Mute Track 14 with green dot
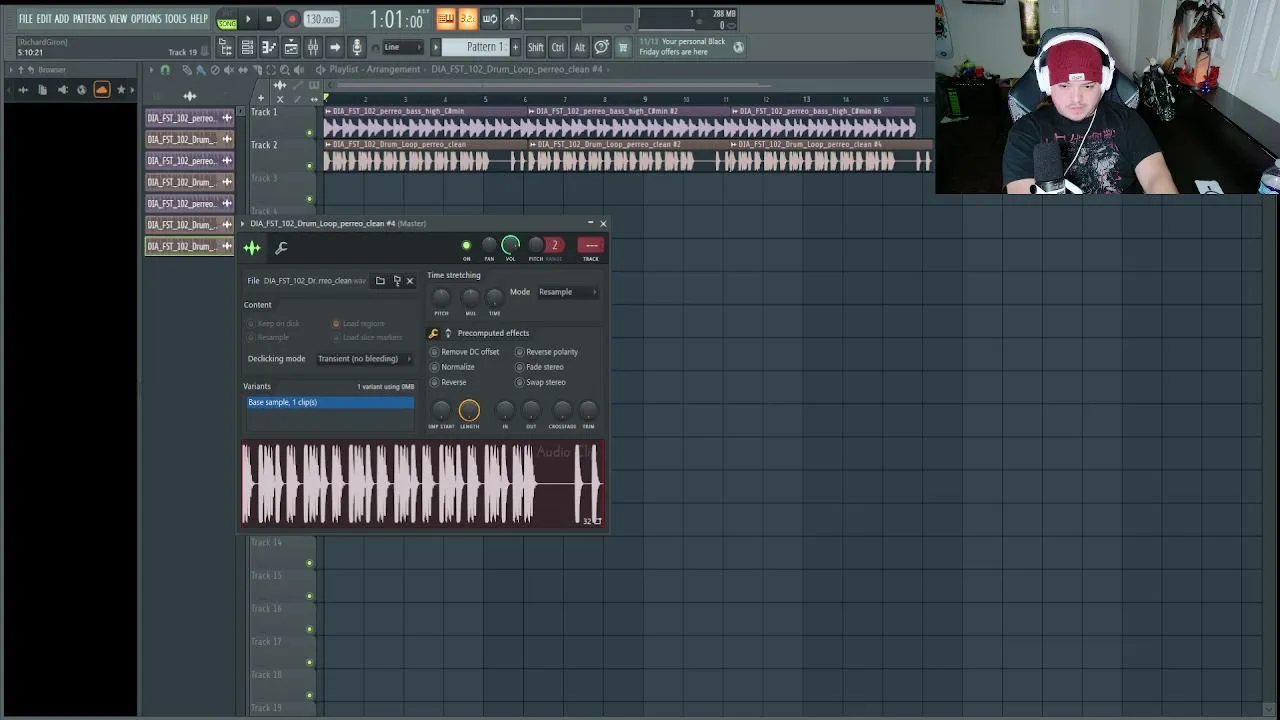 pyautogui.click(x=309, y=563)
